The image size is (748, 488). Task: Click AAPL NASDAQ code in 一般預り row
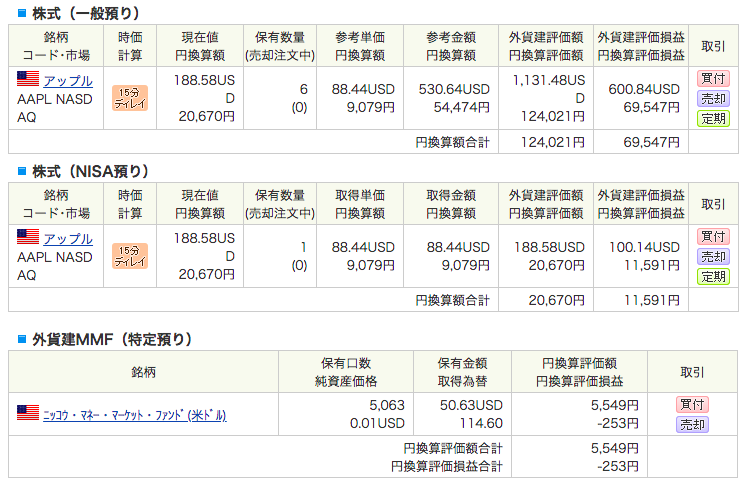[55, 108]
